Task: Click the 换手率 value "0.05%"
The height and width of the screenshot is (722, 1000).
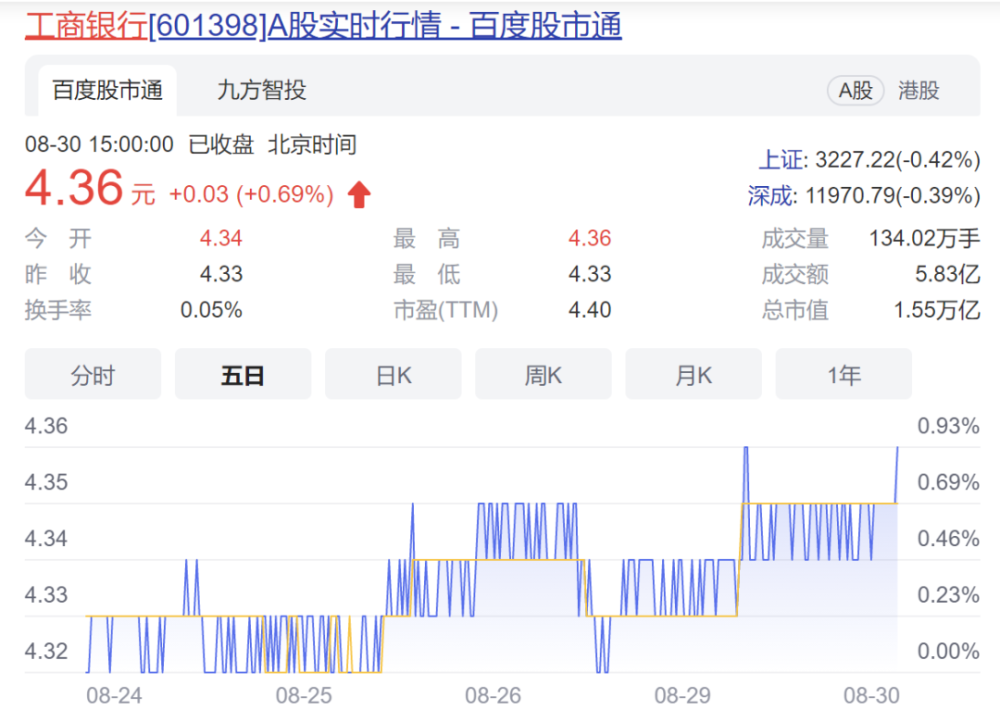Action: coord(211,310)
